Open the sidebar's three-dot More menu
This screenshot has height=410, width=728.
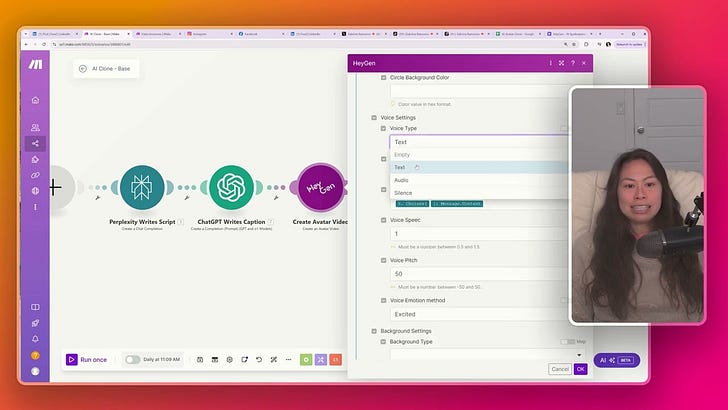coord(35,207)
